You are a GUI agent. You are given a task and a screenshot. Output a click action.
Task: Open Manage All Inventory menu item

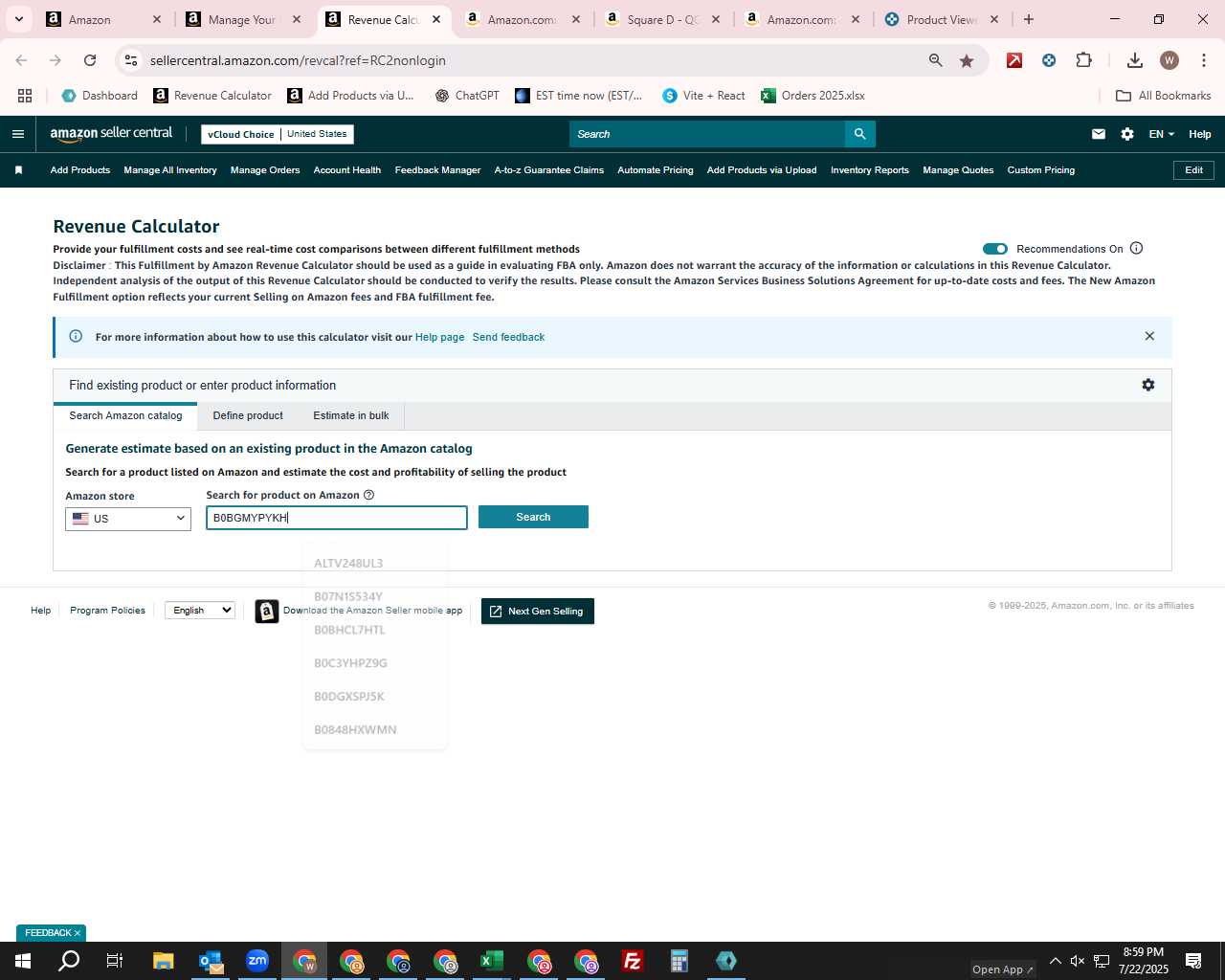(x=170, y=170)
